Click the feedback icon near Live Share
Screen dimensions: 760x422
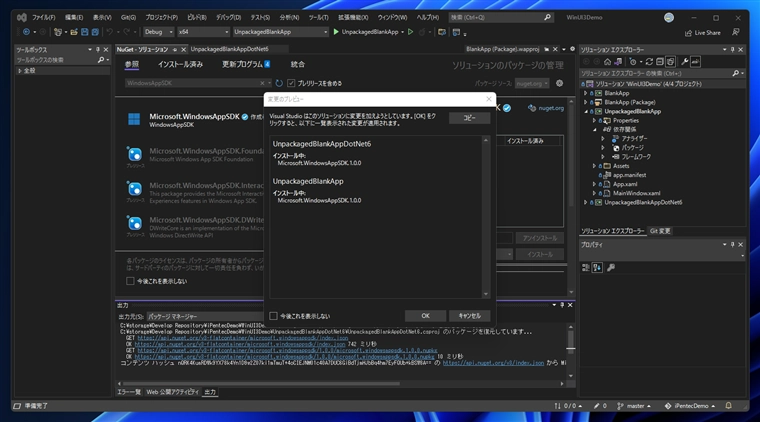(735, 32)
